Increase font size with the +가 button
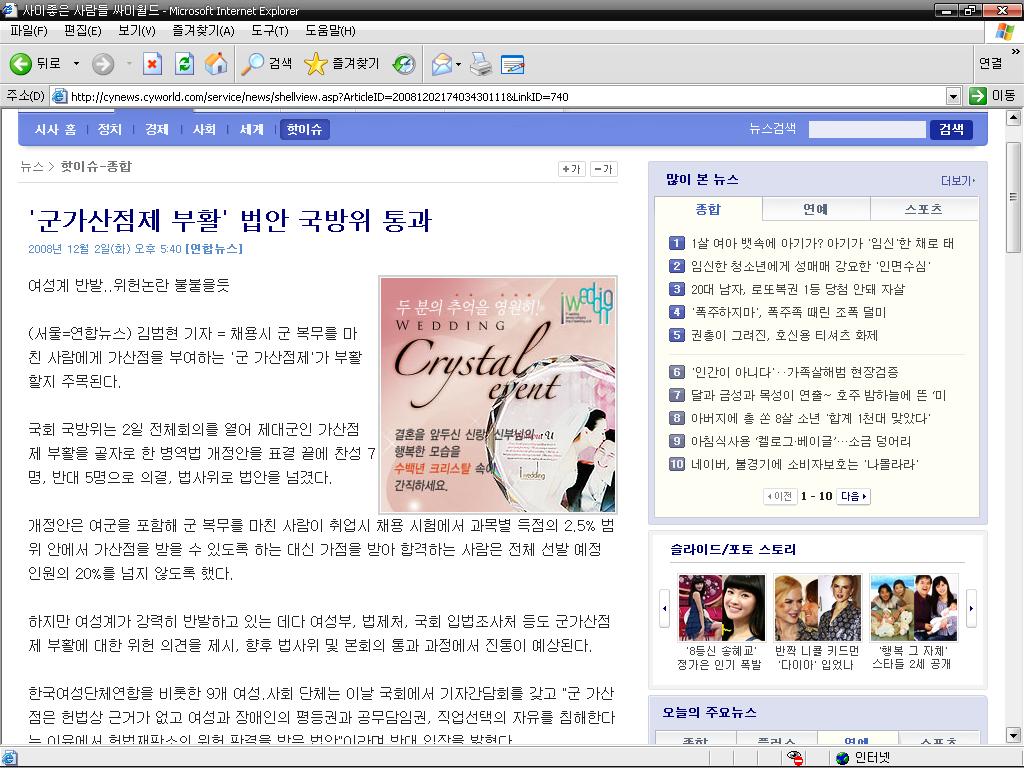This screenshot has height=768, width=1024. [571, 169]
